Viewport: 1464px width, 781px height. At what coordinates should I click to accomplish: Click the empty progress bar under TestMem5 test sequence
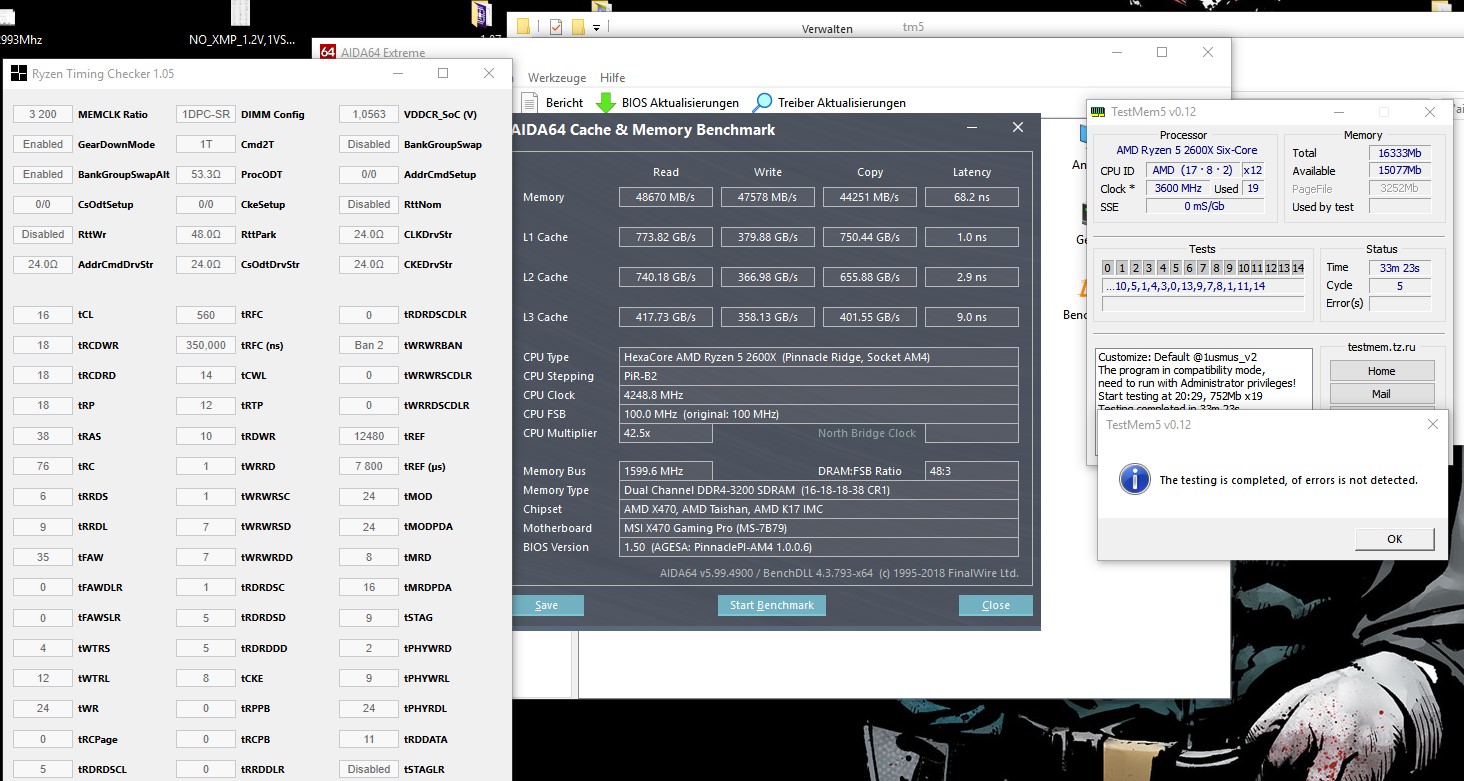point(1203,303)
